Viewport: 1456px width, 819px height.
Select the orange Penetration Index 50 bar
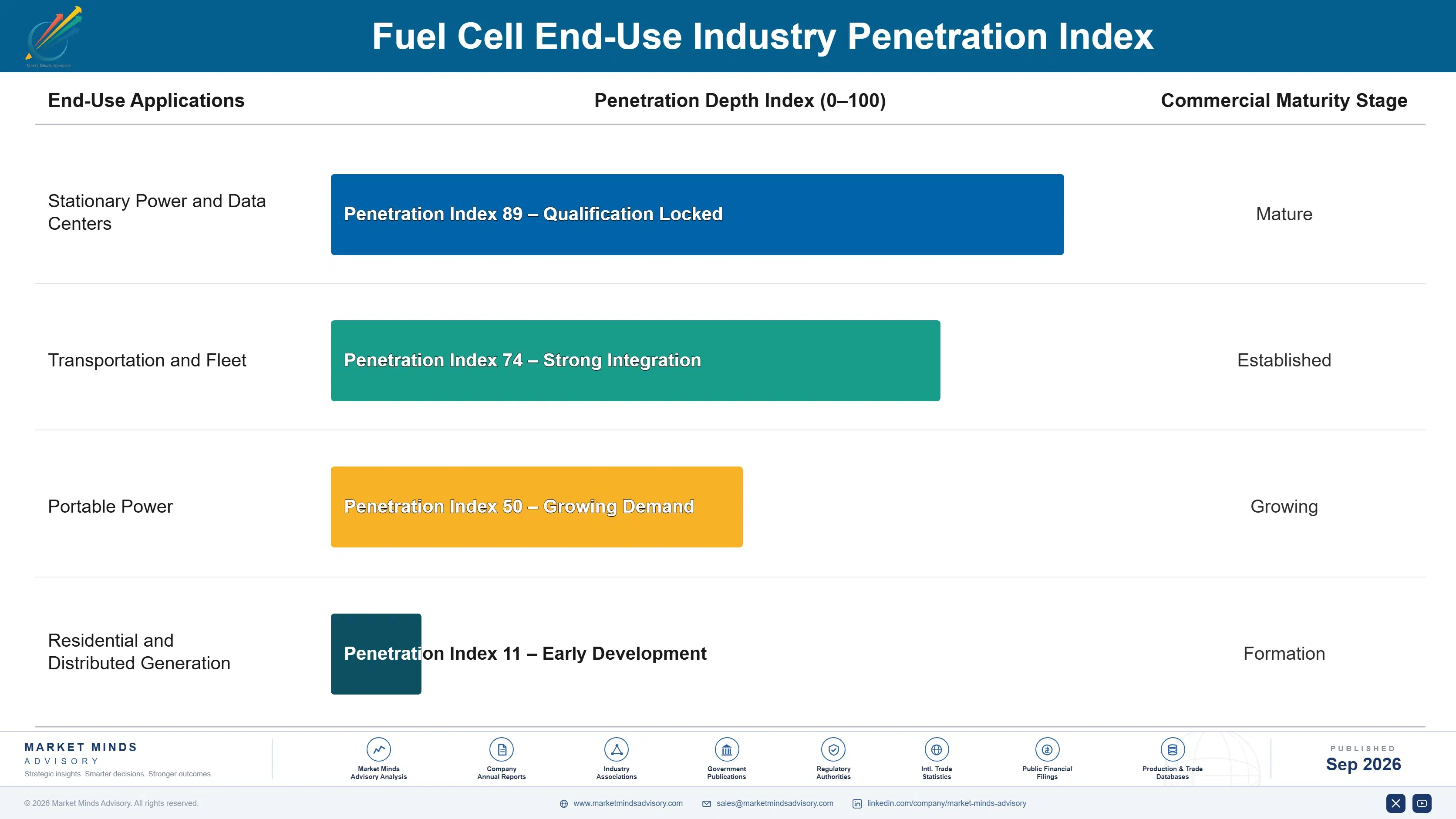[536, 507]
